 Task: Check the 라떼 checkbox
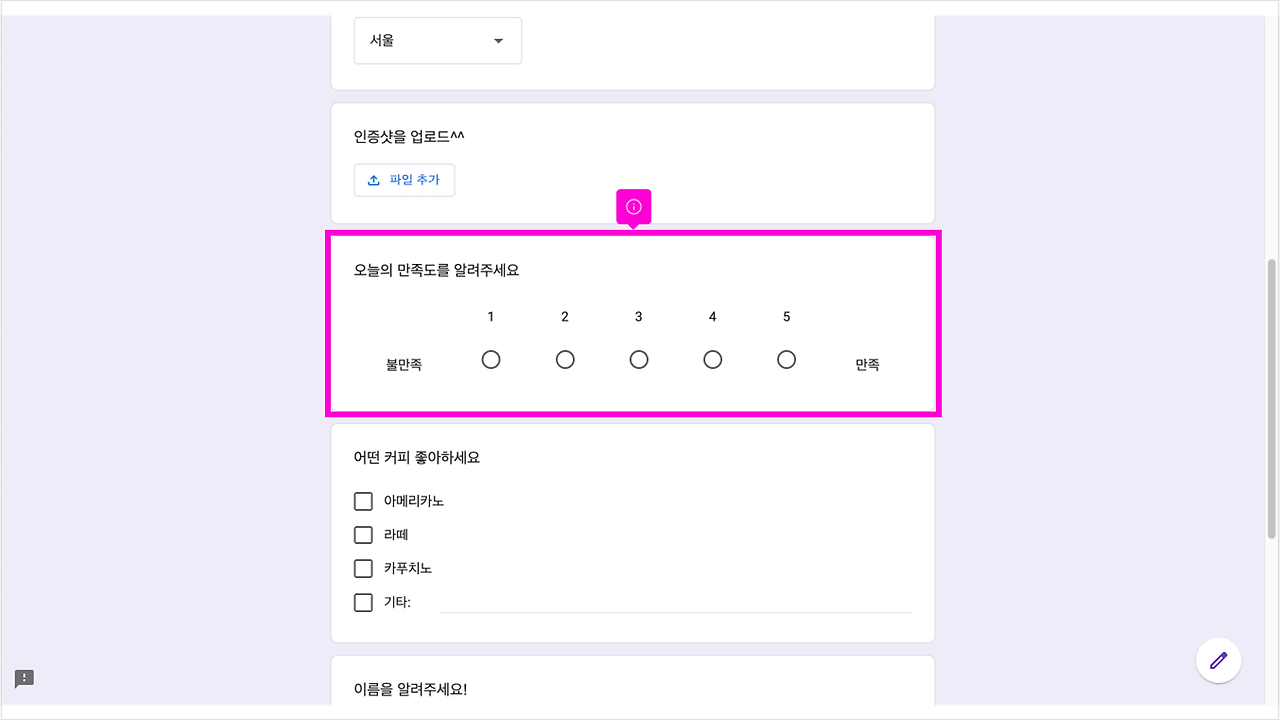(363, 534)
